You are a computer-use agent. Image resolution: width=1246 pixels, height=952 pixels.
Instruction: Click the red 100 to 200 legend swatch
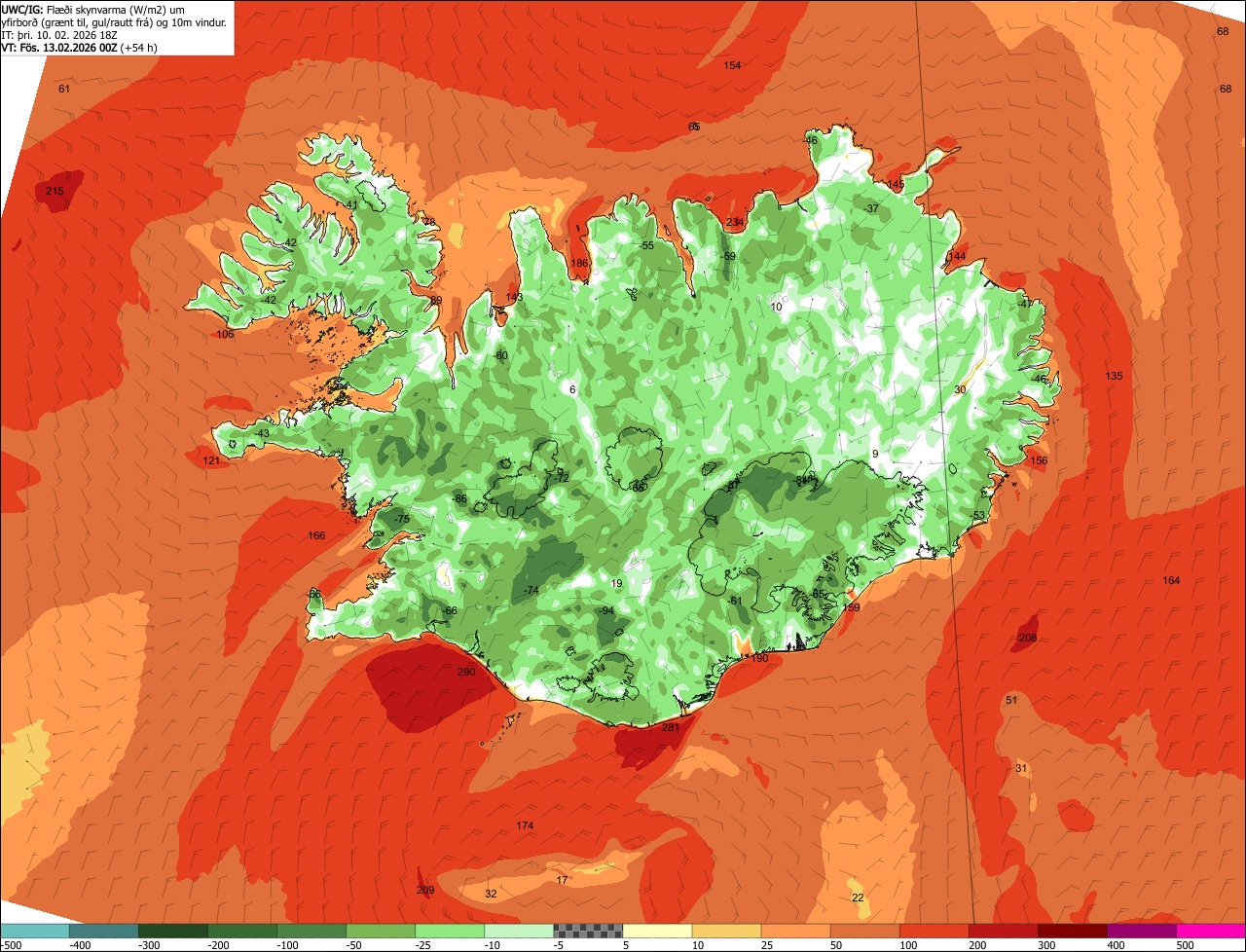[934, 931]
